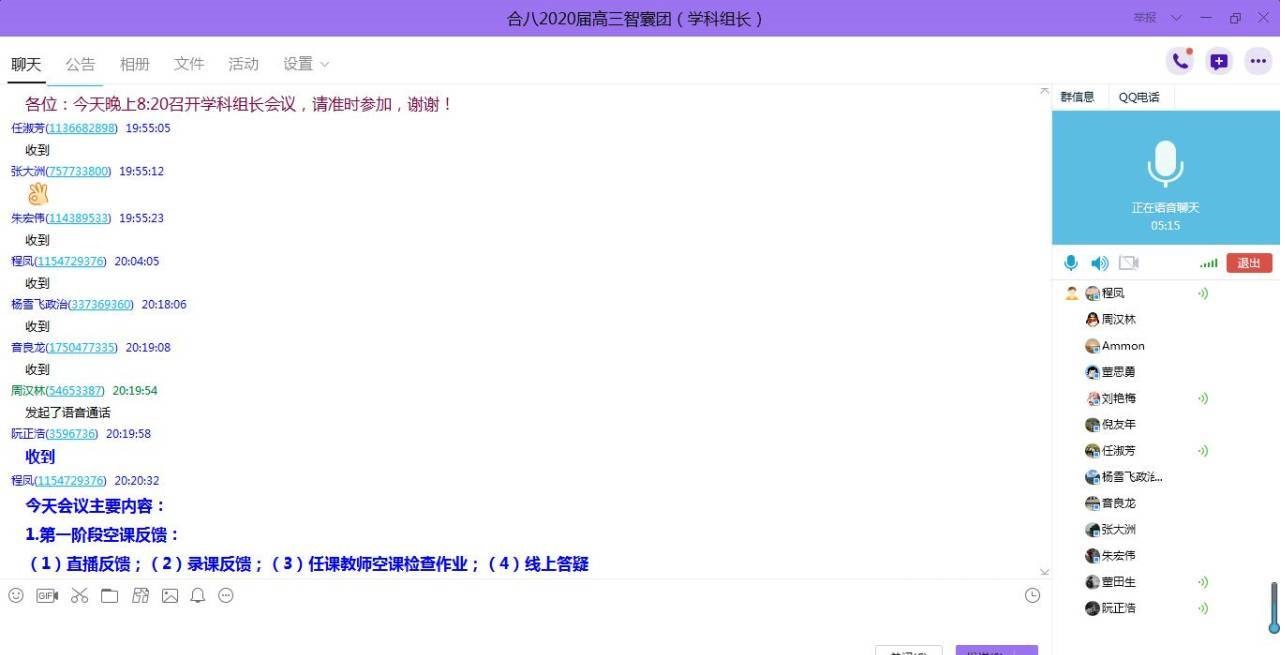Click 周汉林's avatar in the member list
Image resolution: width=1285 pixels, height=655 pixels.
click(x=1092, y=320)
